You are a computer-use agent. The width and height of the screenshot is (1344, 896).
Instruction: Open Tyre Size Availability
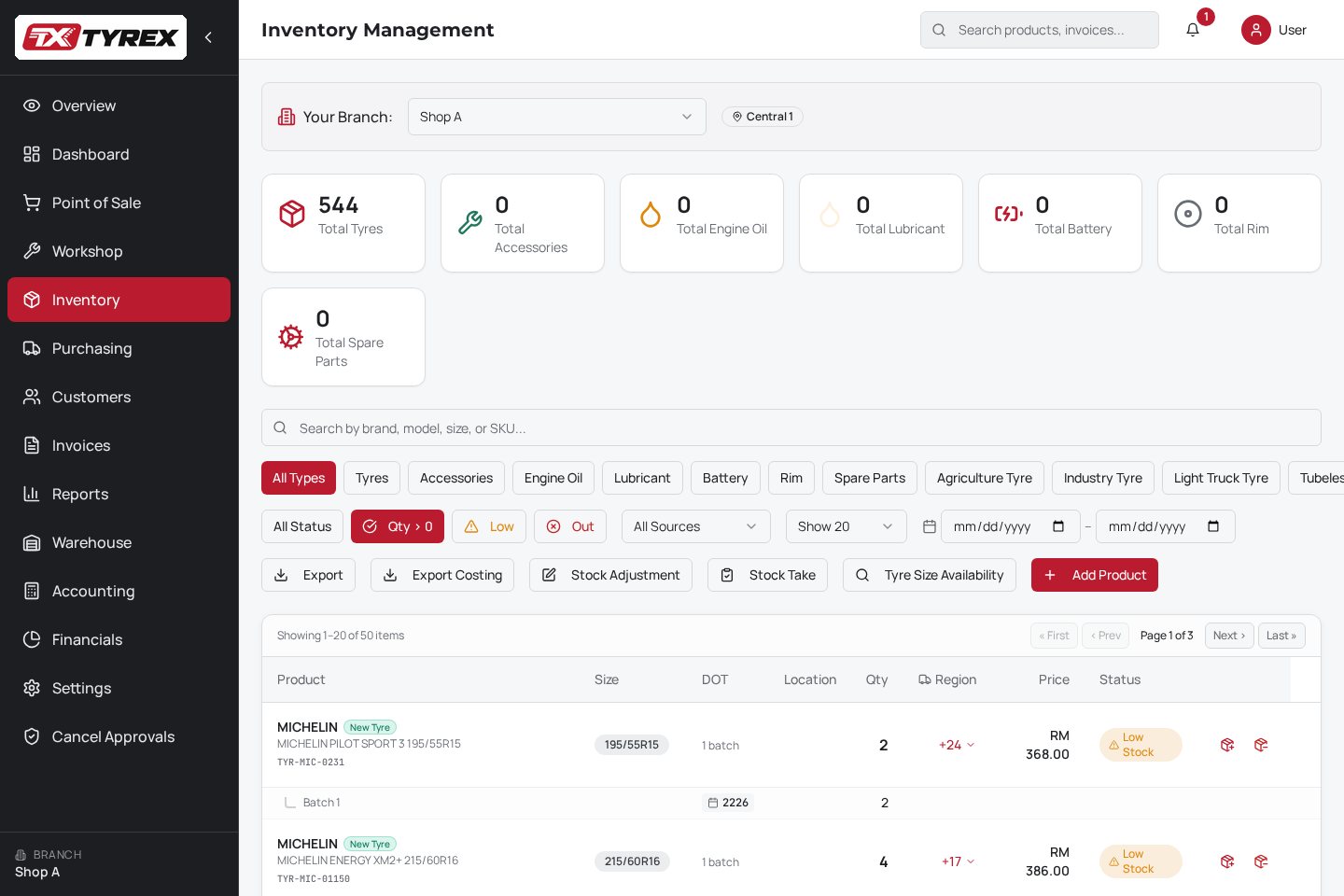930,575
